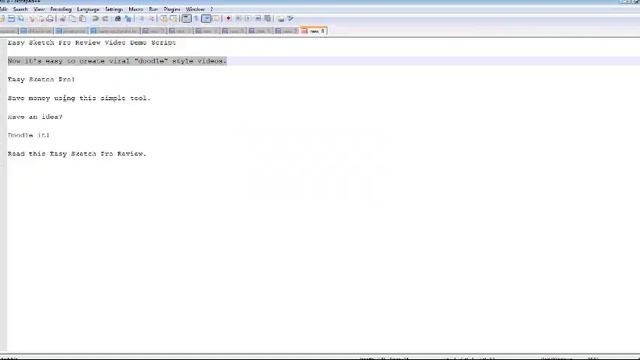Click the Print toolbar icon
This screenshot has height=360, width=640.
(50, 19)
